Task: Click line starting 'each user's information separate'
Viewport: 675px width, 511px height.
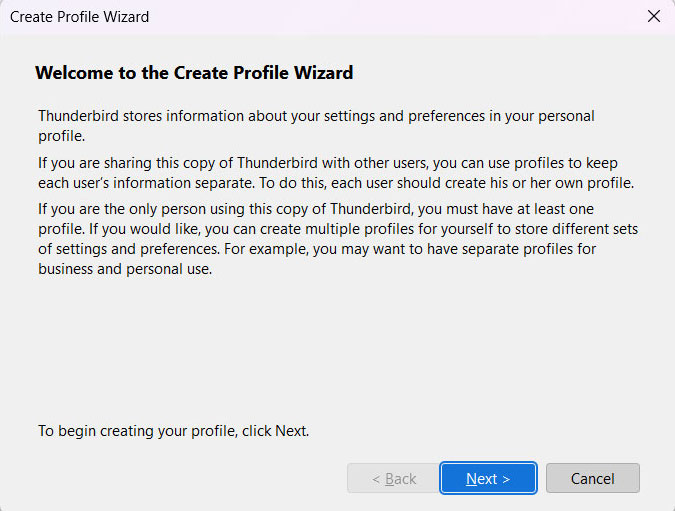Action: click(x=336, y=183)
